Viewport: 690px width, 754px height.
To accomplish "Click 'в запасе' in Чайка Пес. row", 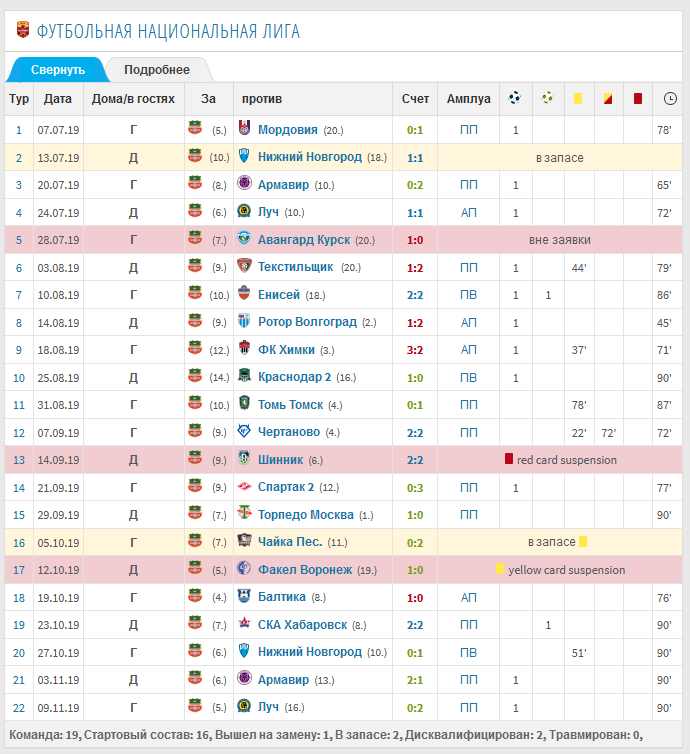I will (552, 542).
